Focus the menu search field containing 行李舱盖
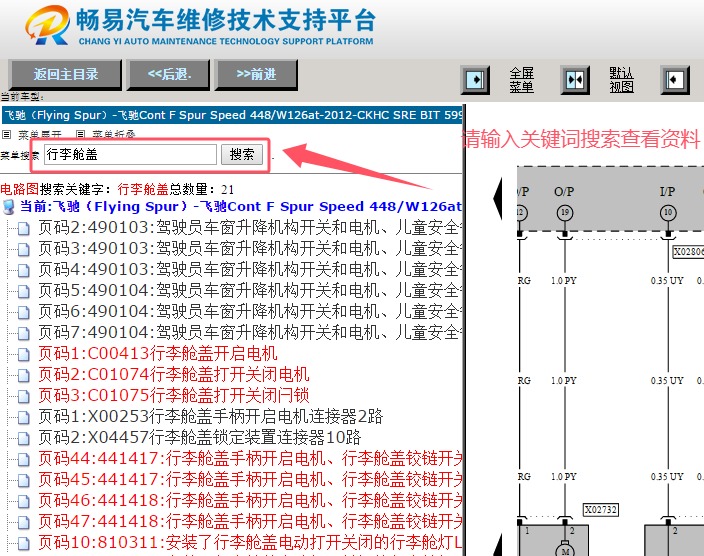 tap(130, 154)
